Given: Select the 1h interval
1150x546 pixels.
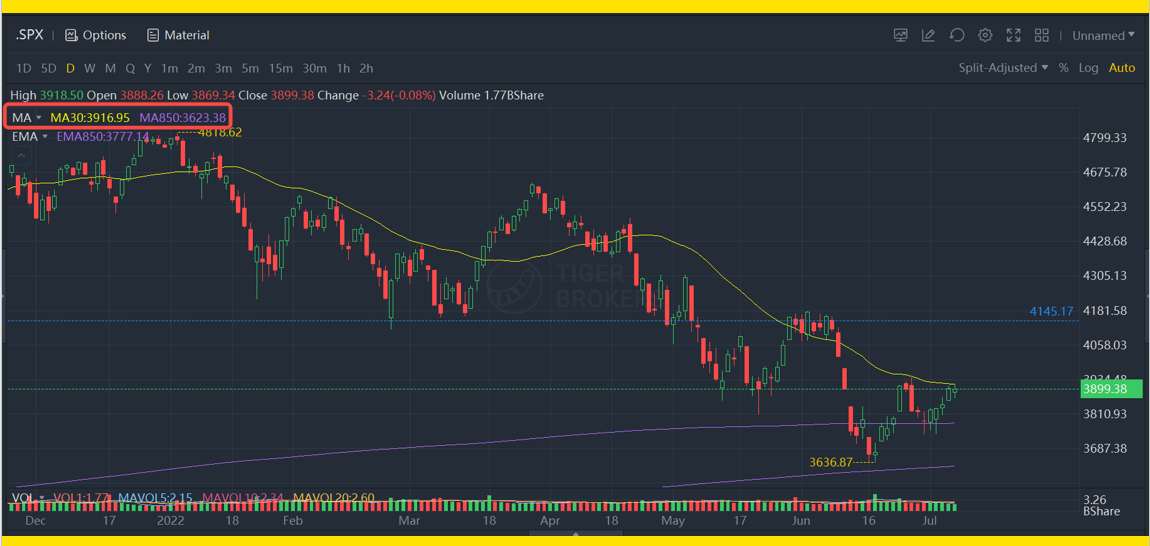Looking at the screenshot, I should pyautogui.click(x=343, y=68).
